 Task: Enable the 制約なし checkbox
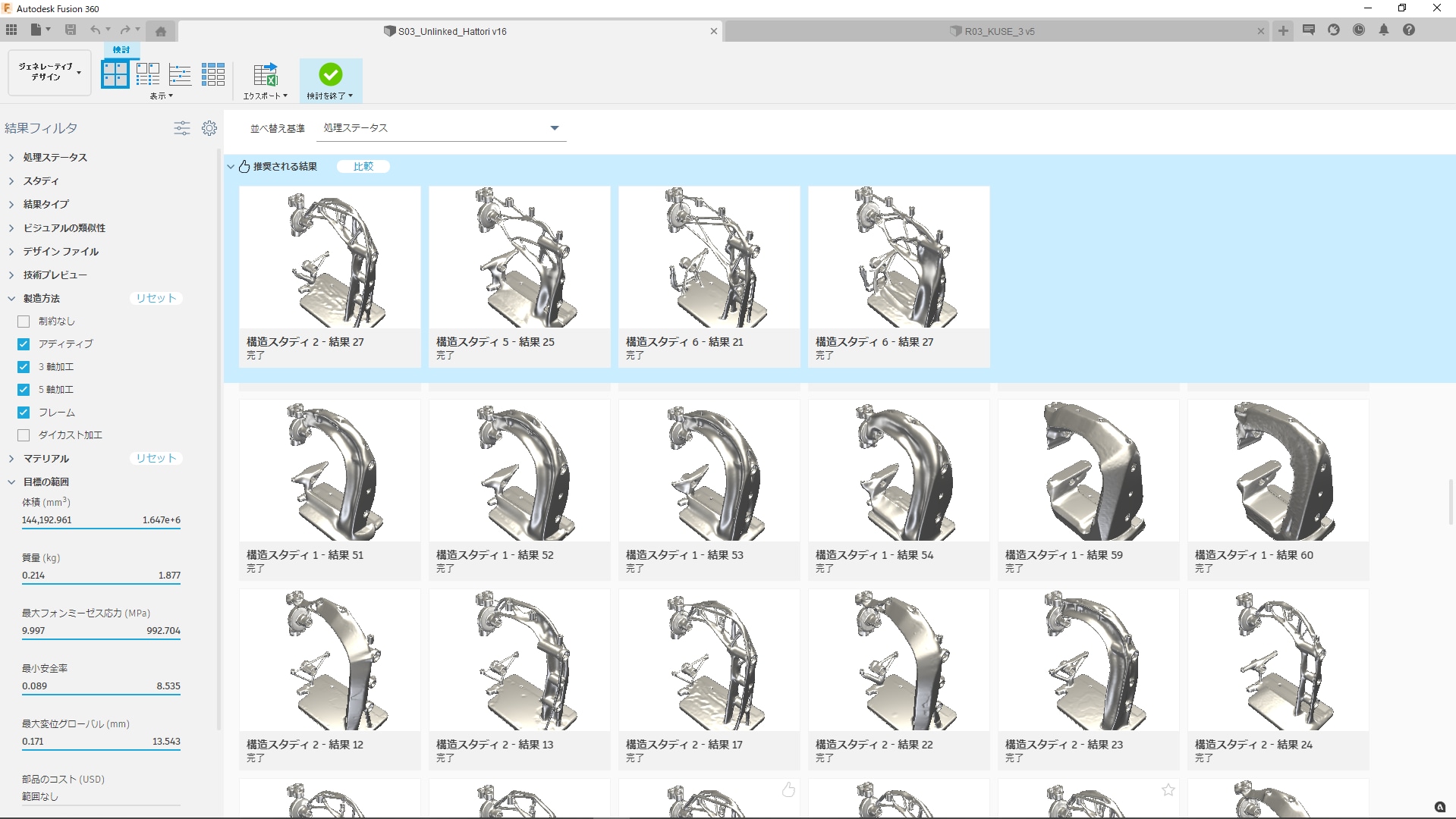click(24, 322)
